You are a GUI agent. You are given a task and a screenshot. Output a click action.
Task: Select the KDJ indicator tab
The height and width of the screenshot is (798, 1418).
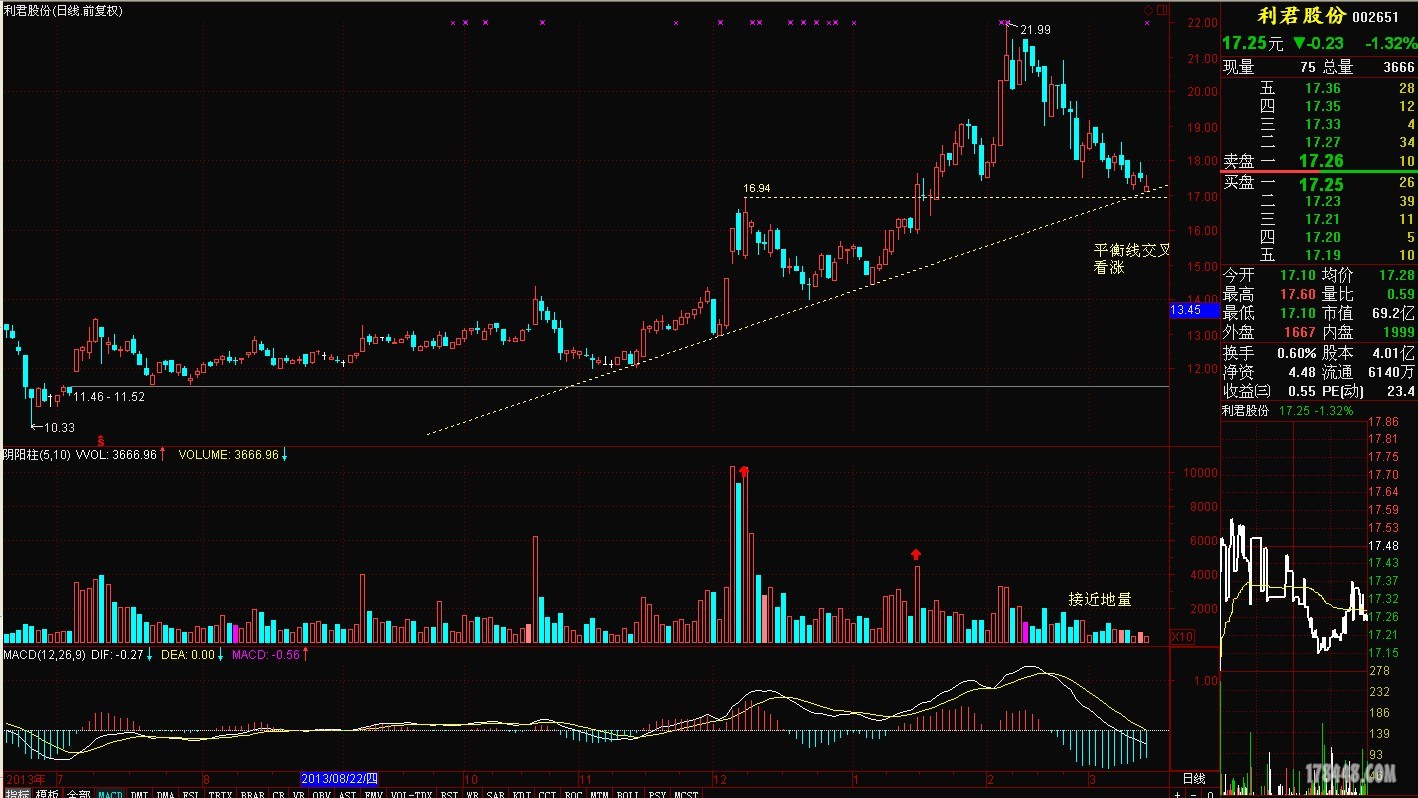coord(521,794)
